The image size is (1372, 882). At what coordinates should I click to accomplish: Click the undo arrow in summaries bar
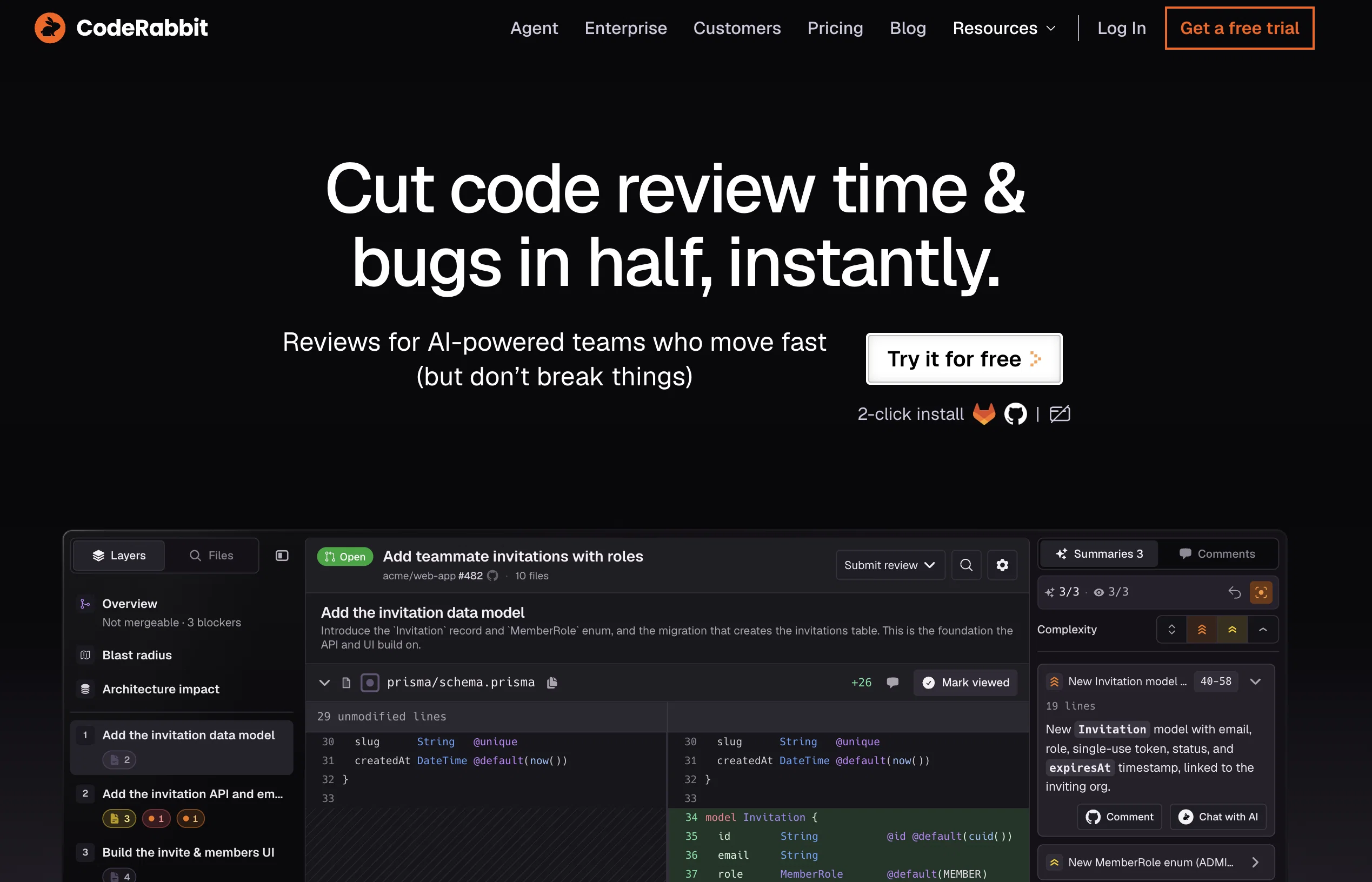[x=1235, y=592]
